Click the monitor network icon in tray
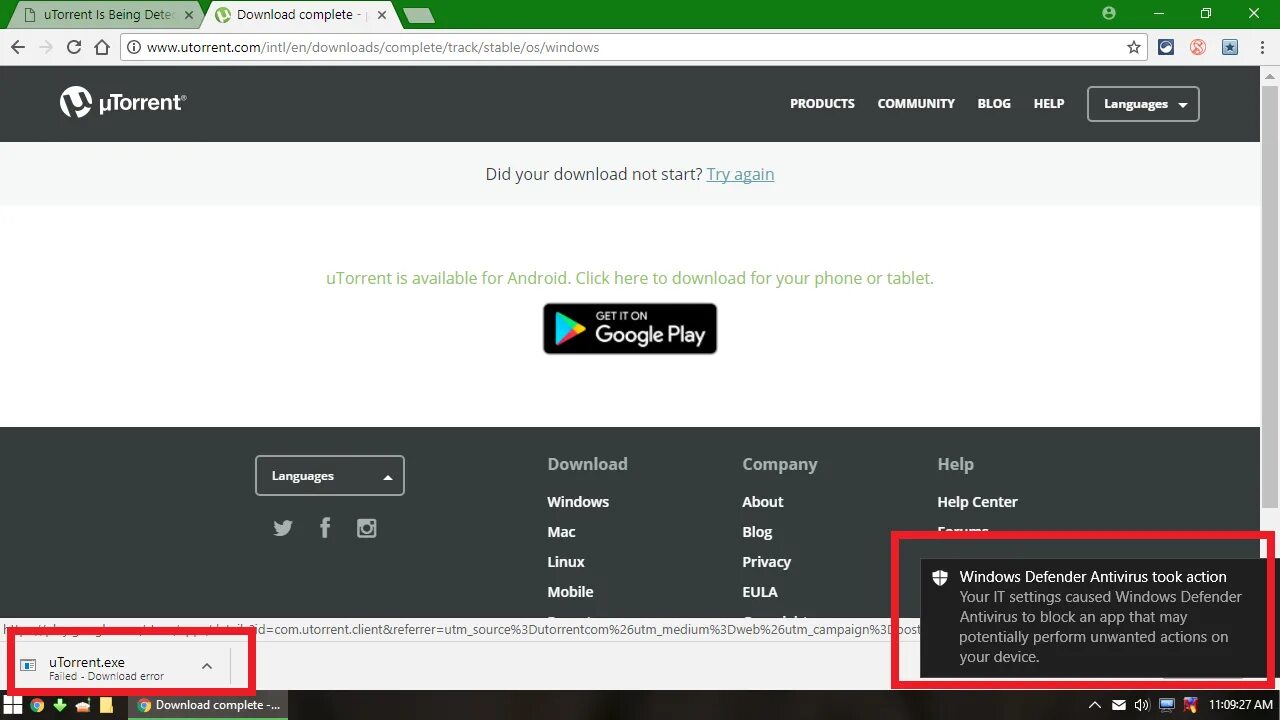 pyautogui.click(x=1167, y=705)
